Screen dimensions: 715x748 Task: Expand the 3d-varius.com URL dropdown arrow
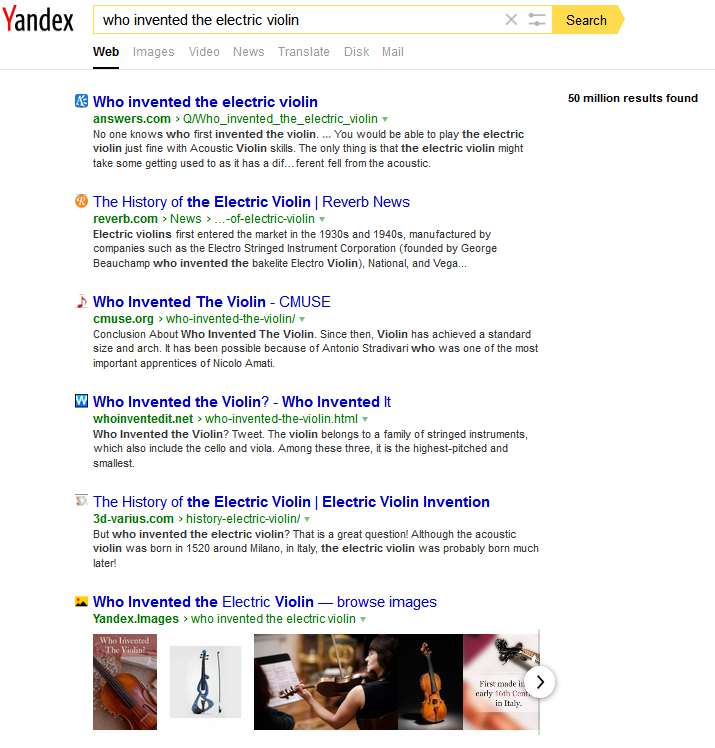point(307,519)
